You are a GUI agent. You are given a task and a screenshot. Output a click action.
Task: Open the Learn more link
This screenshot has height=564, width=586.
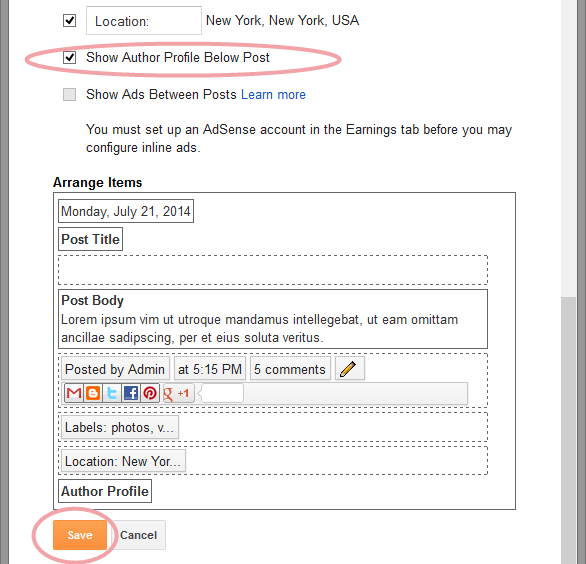273,95
